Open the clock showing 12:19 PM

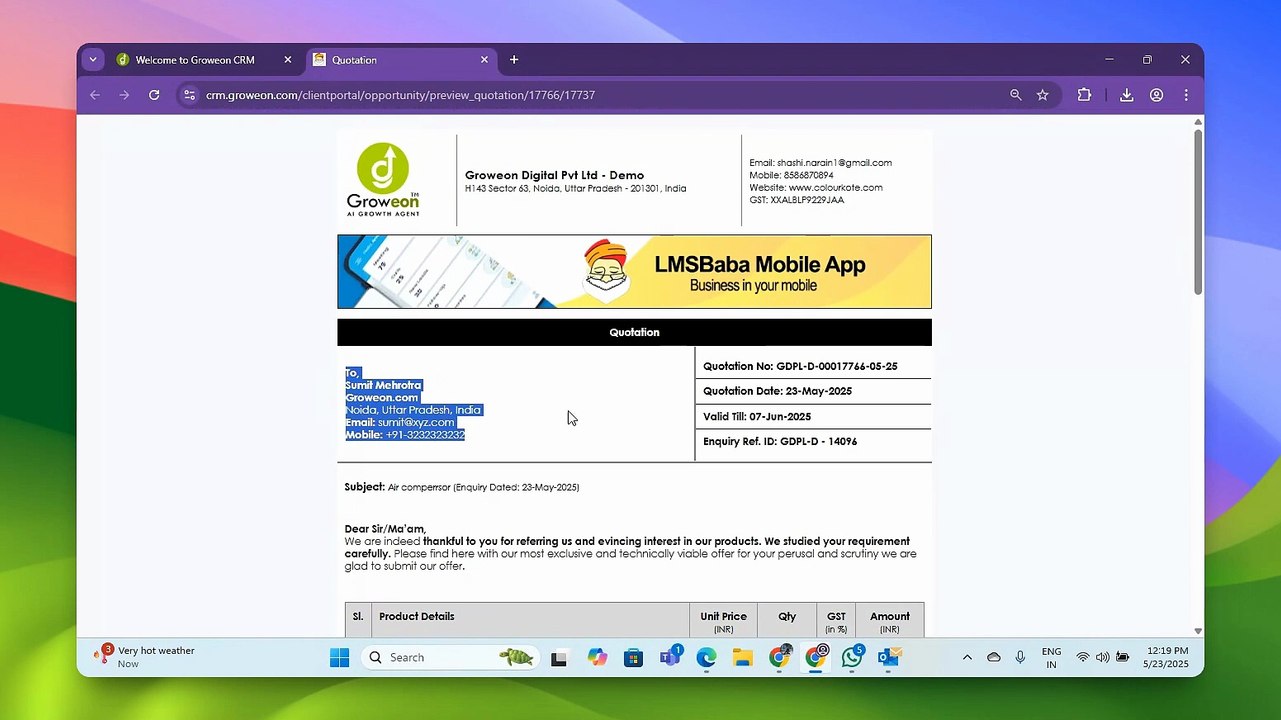1168,657
